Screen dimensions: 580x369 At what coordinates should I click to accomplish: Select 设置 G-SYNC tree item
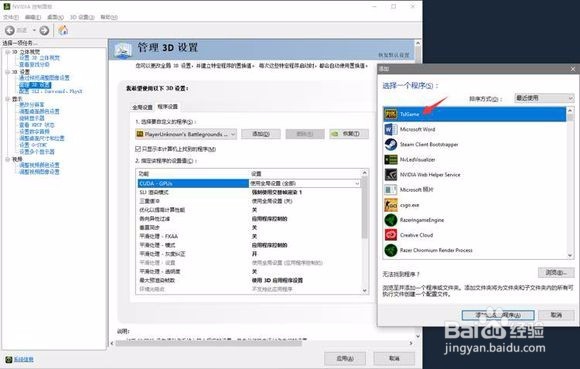pos(33,145)
